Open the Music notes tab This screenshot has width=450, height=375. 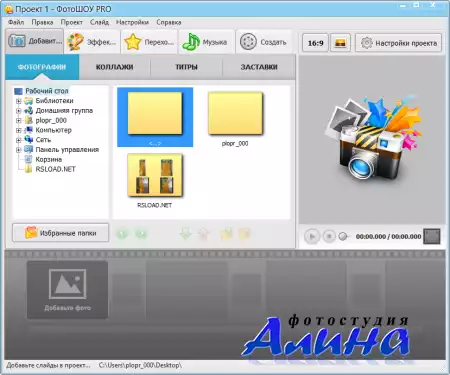click(x=207, y=42)
